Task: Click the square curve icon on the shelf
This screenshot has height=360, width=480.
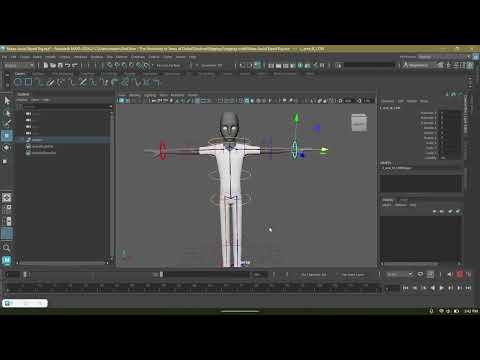Action: coord(29,82)
